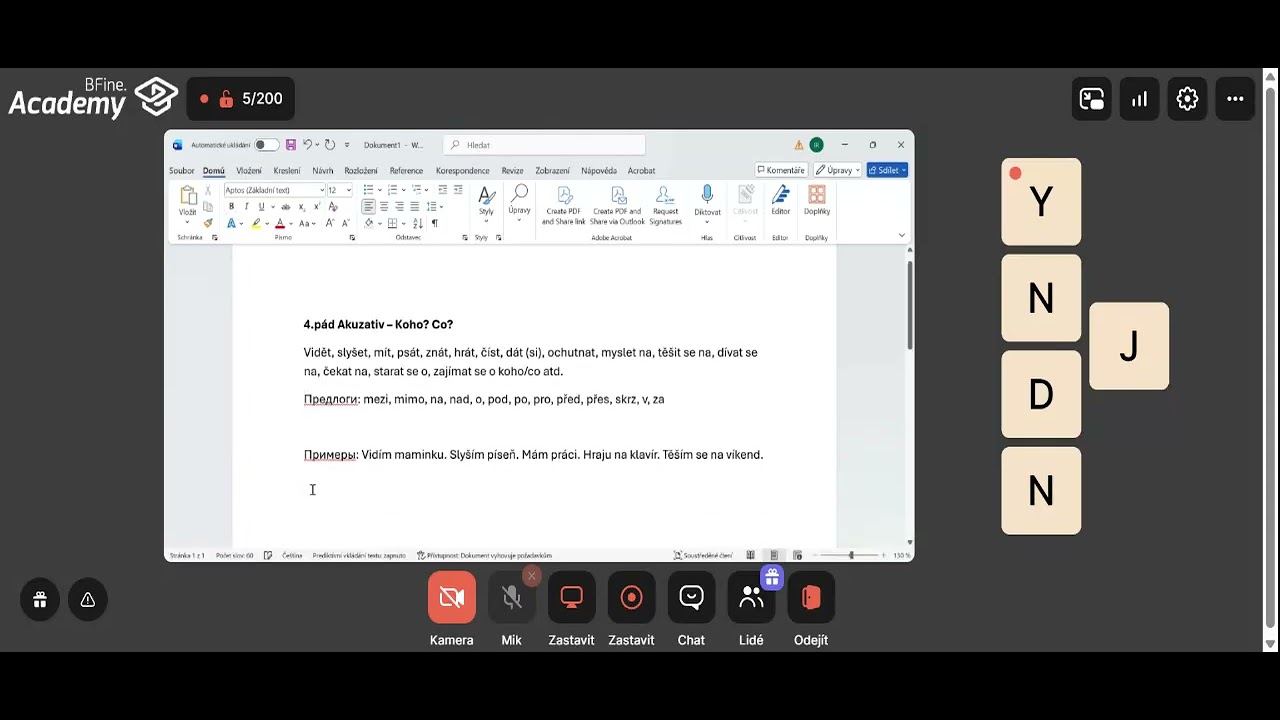This screenshot has width=1280, height=720.
Task: Toggle Underline formatting
Action: tap(262, 207)
